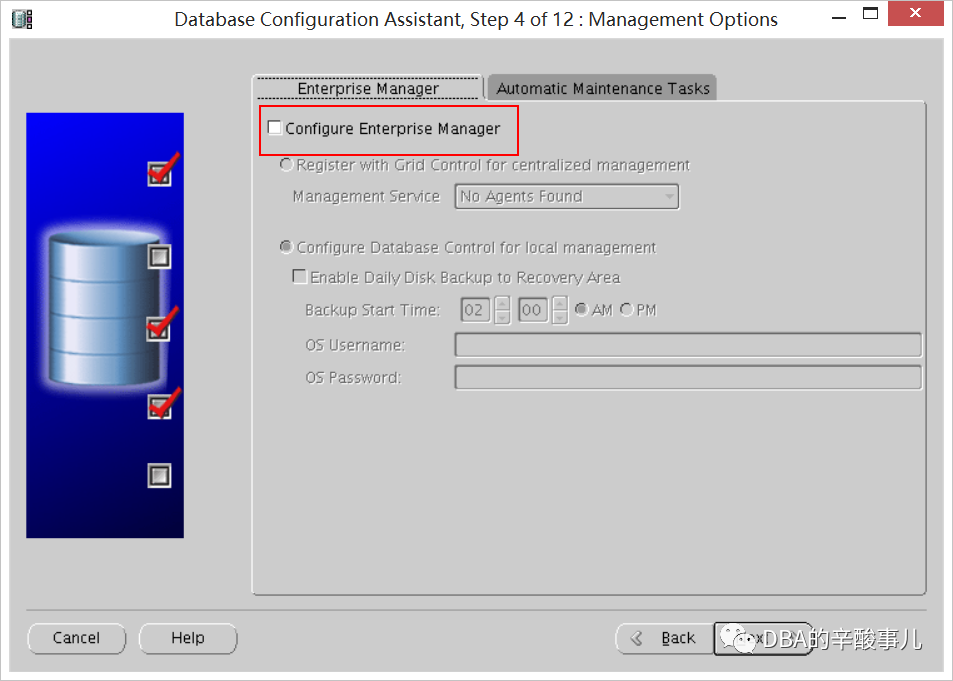Open the Management Service dropdown

[566, 196]
